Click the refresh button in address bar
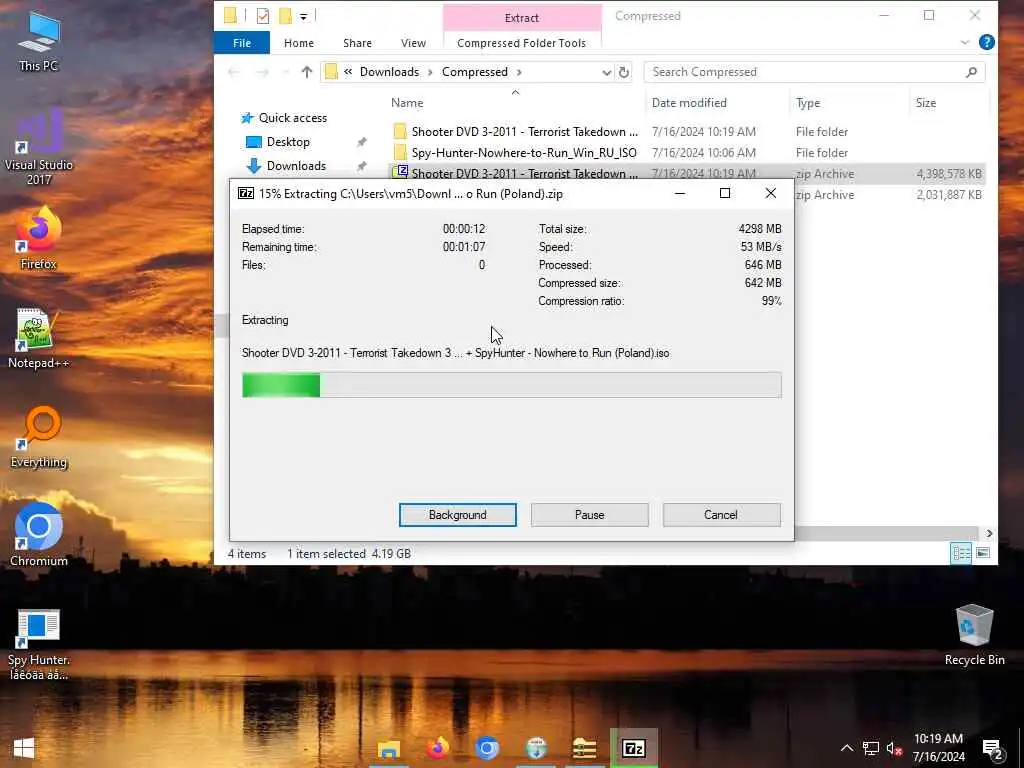The width and height of the screenshot is (1024, 768). point(624,72)
